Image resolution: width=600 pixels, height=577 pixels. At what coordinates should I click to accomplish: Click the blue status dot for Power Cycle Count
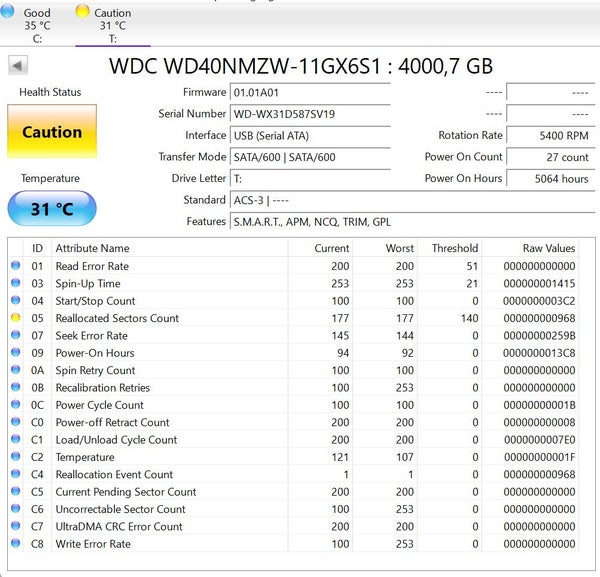16,404
